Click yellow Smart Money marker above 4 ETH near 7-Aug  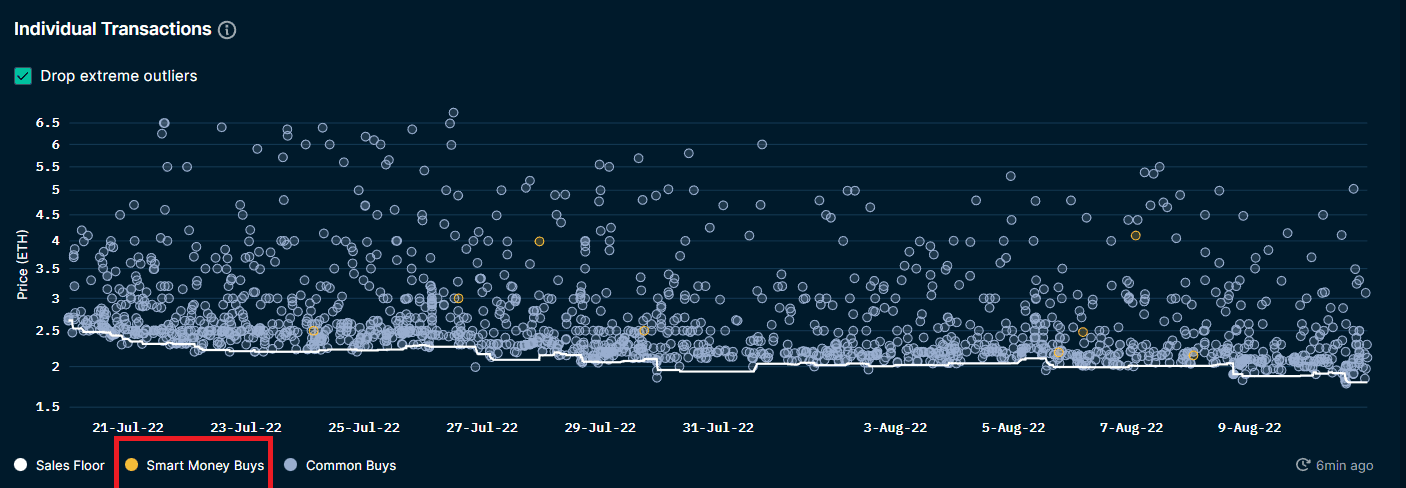point(1135,235)
